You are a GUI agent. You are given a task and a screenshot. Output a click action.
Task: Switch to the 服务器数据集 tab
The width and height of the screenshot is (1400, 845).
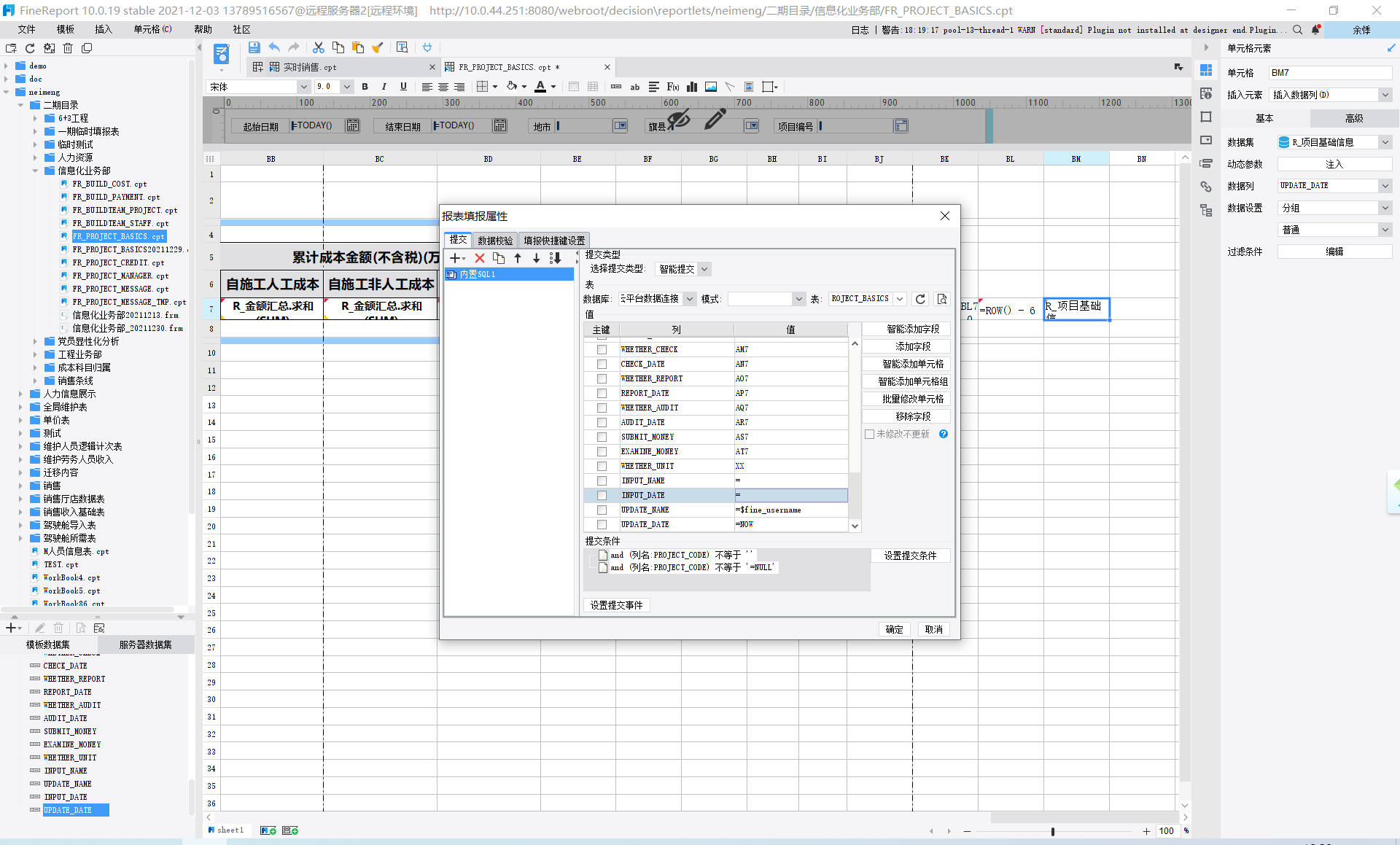145,645
